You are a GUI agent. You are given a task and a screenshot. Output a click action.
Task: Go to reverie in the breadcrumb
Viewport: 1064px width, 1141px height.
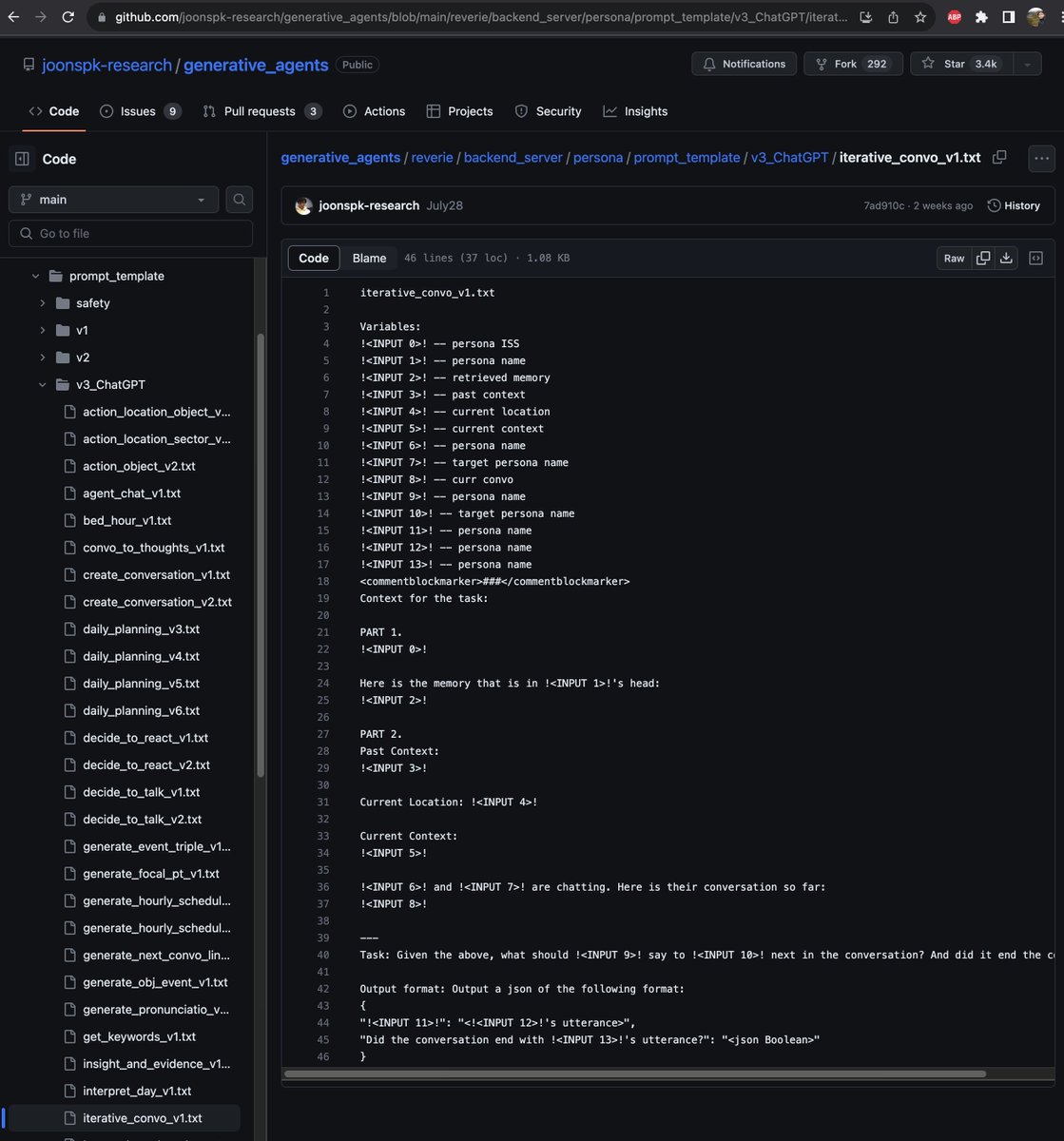(x=432, y=158)
